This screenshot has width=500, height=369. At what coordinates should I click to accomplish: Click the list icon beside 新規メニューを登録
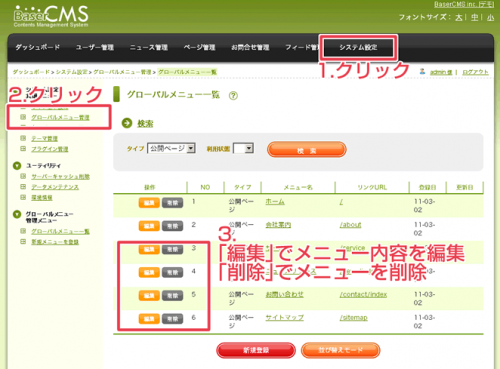click(x=23, y=241)
